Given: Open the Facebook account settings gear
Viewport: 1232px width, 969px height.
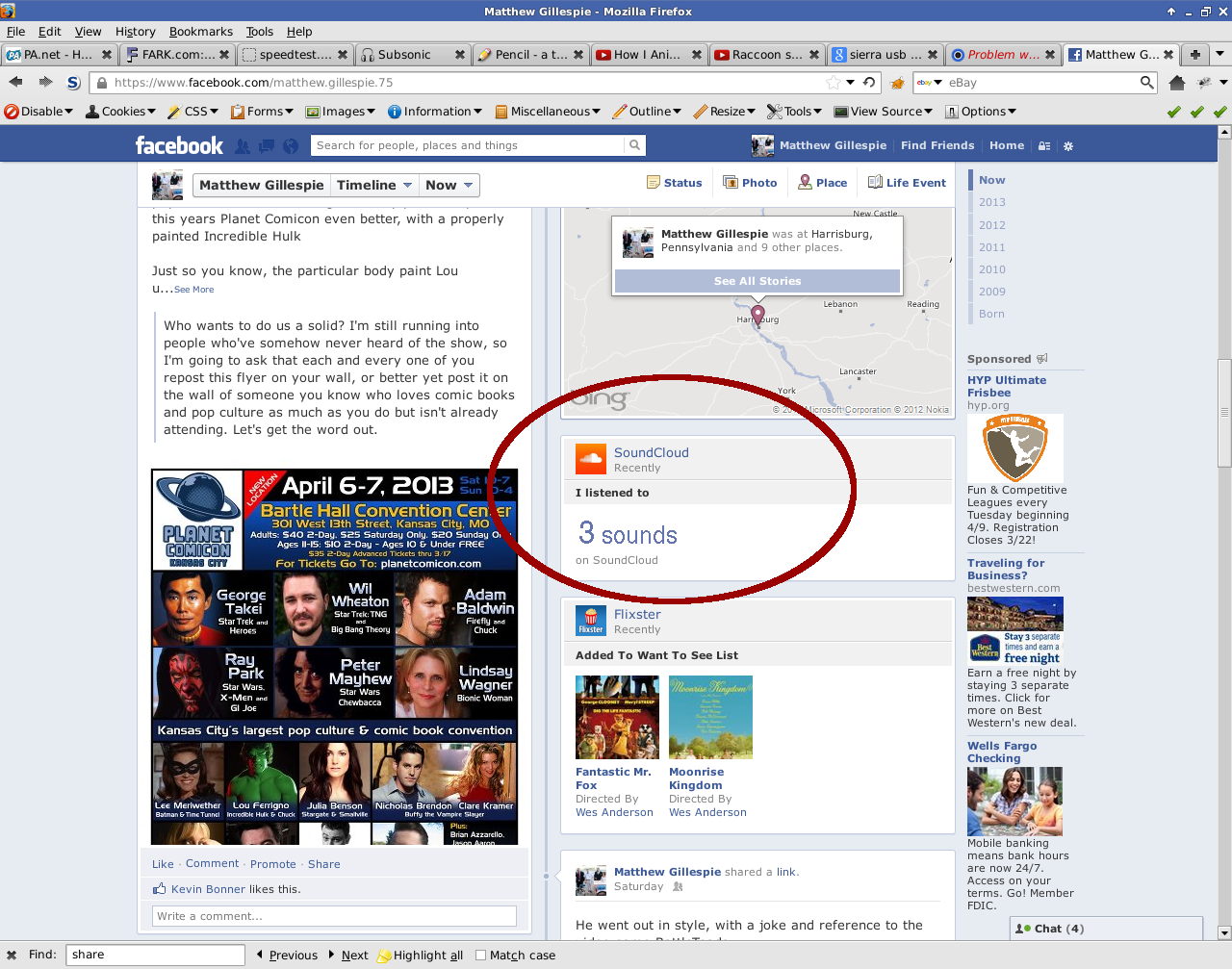Looking at the screenshot, I should click(1068, 146).
